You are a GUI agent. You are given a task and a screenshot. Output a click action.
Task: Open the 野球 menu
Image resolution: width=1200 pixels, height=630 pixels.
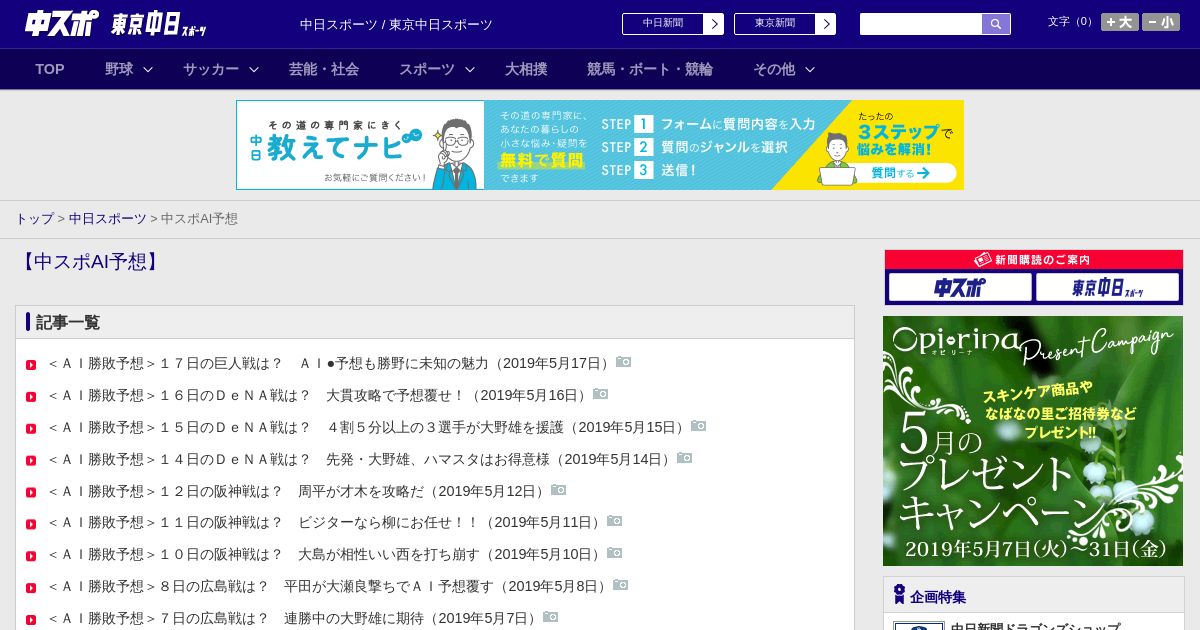tap(119, 69)
